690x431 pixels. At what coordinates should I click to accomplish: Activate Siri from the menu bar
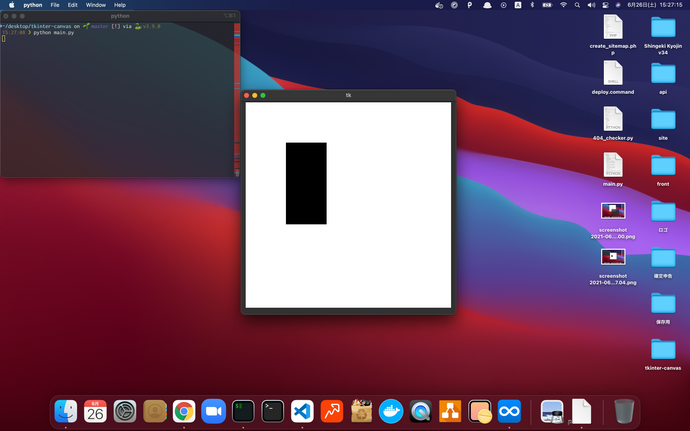coord(618,5)
